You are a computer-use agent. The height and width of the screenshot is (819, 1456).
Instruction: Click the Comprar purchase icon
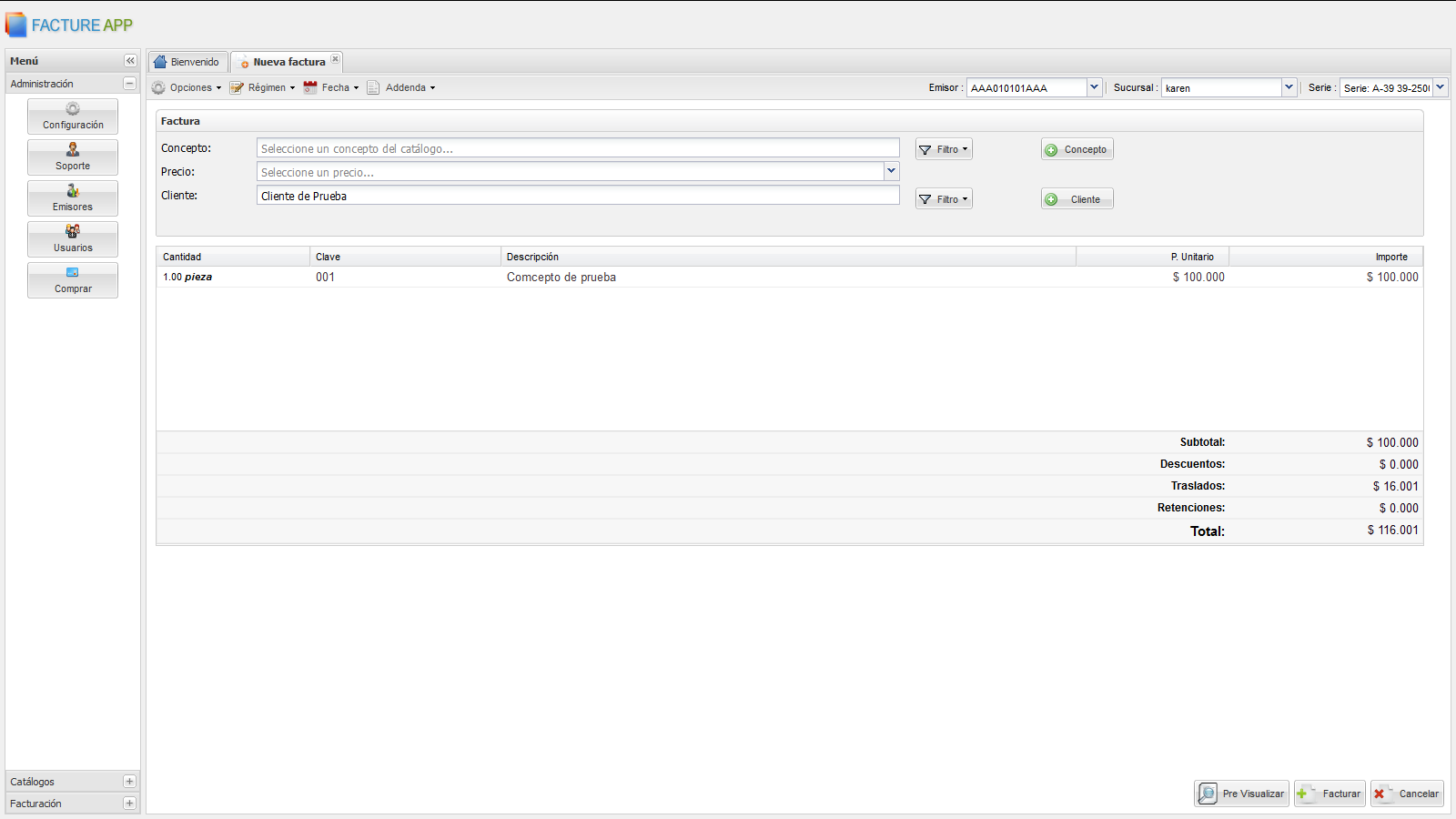(73, 280)
